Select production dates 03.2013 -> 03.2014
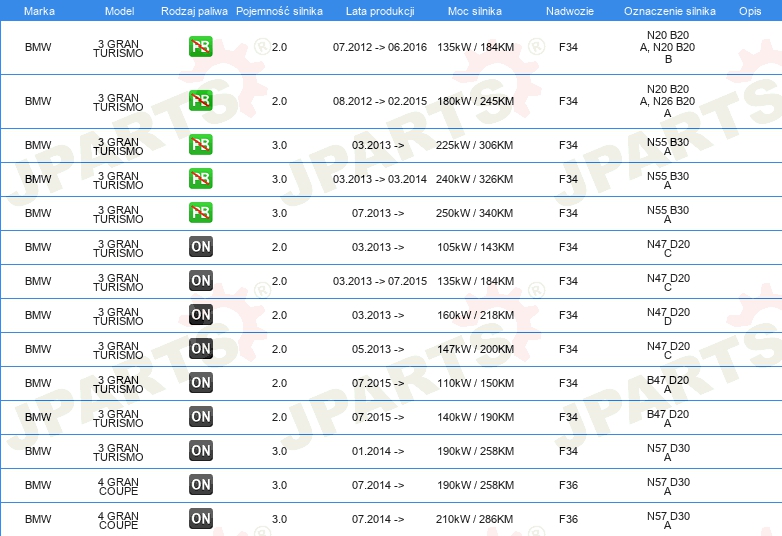Screen dimensions: 782x536 click(x=380, y=179)
